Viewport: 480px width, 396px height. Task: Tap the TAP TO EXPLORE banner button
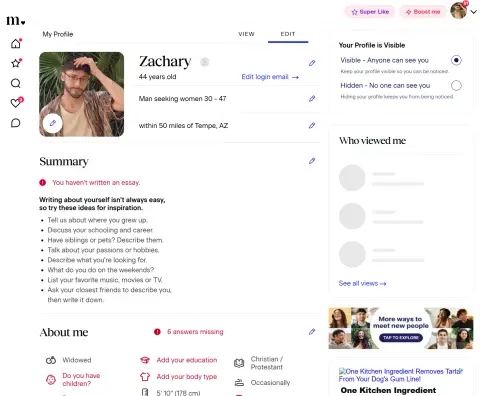click(401, 338)
